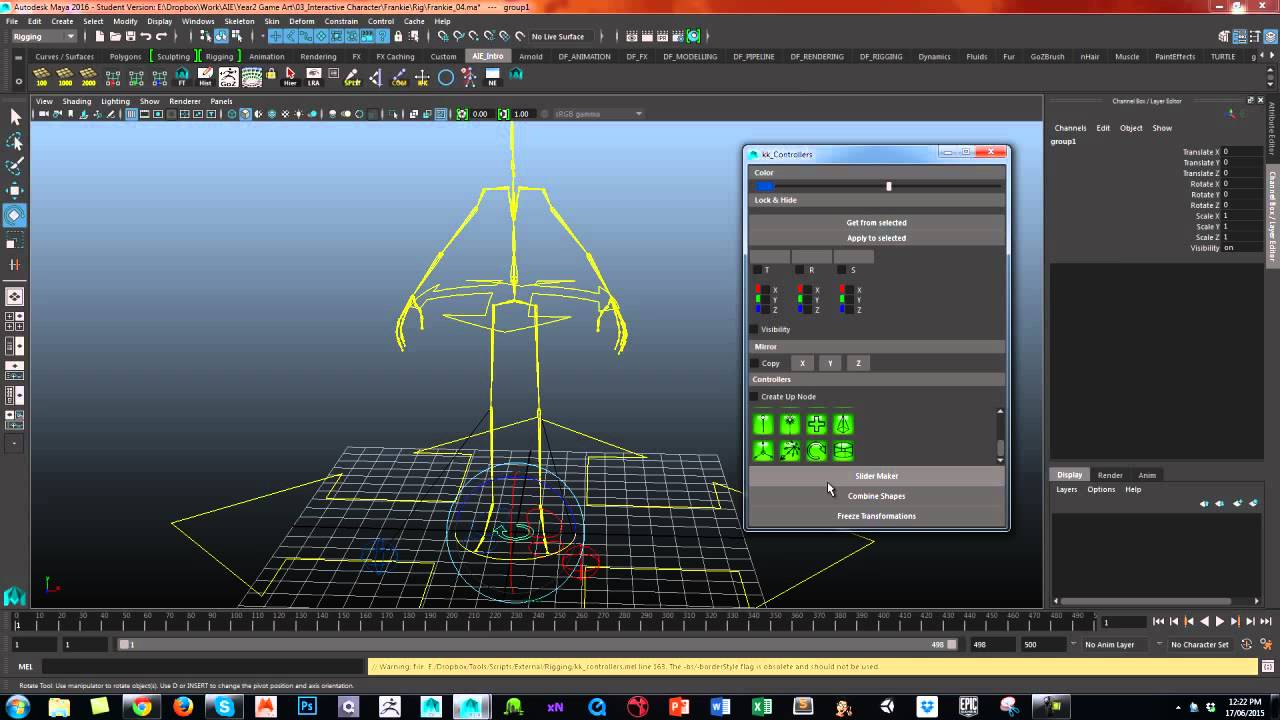This screenshot has height=720, width=1280.
Task: Pick the Move tool in toolbox
Action: [x=15, y=190]
